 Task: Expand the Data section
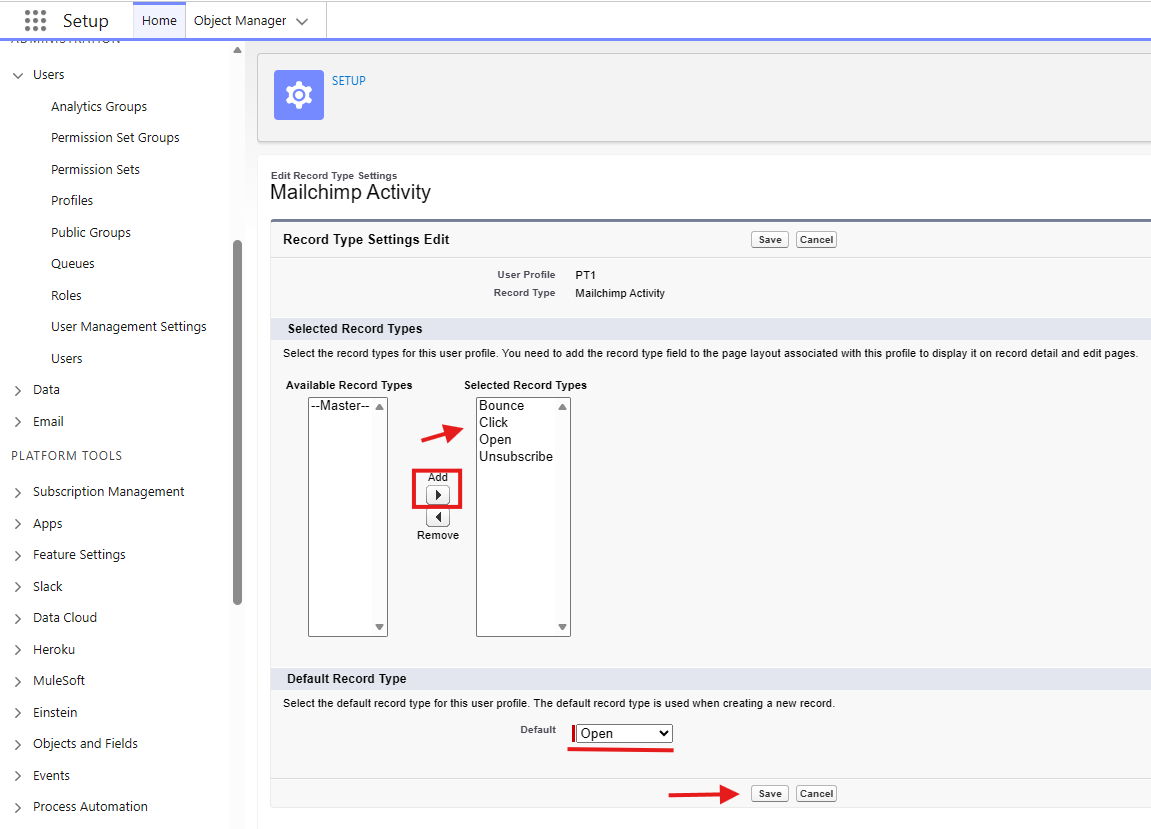(18, 391)
